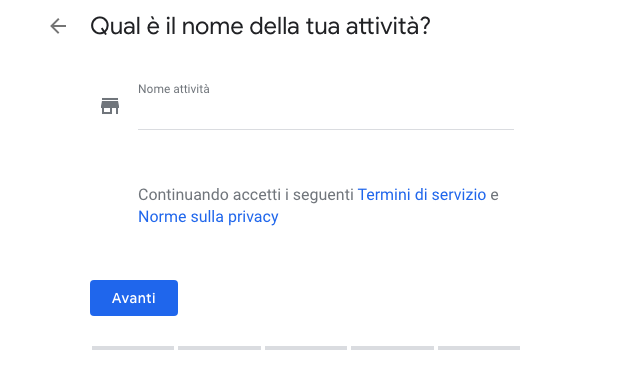
Task: Click the 'Continuando accetti i seguenti' text
Action: coord(246,195)
